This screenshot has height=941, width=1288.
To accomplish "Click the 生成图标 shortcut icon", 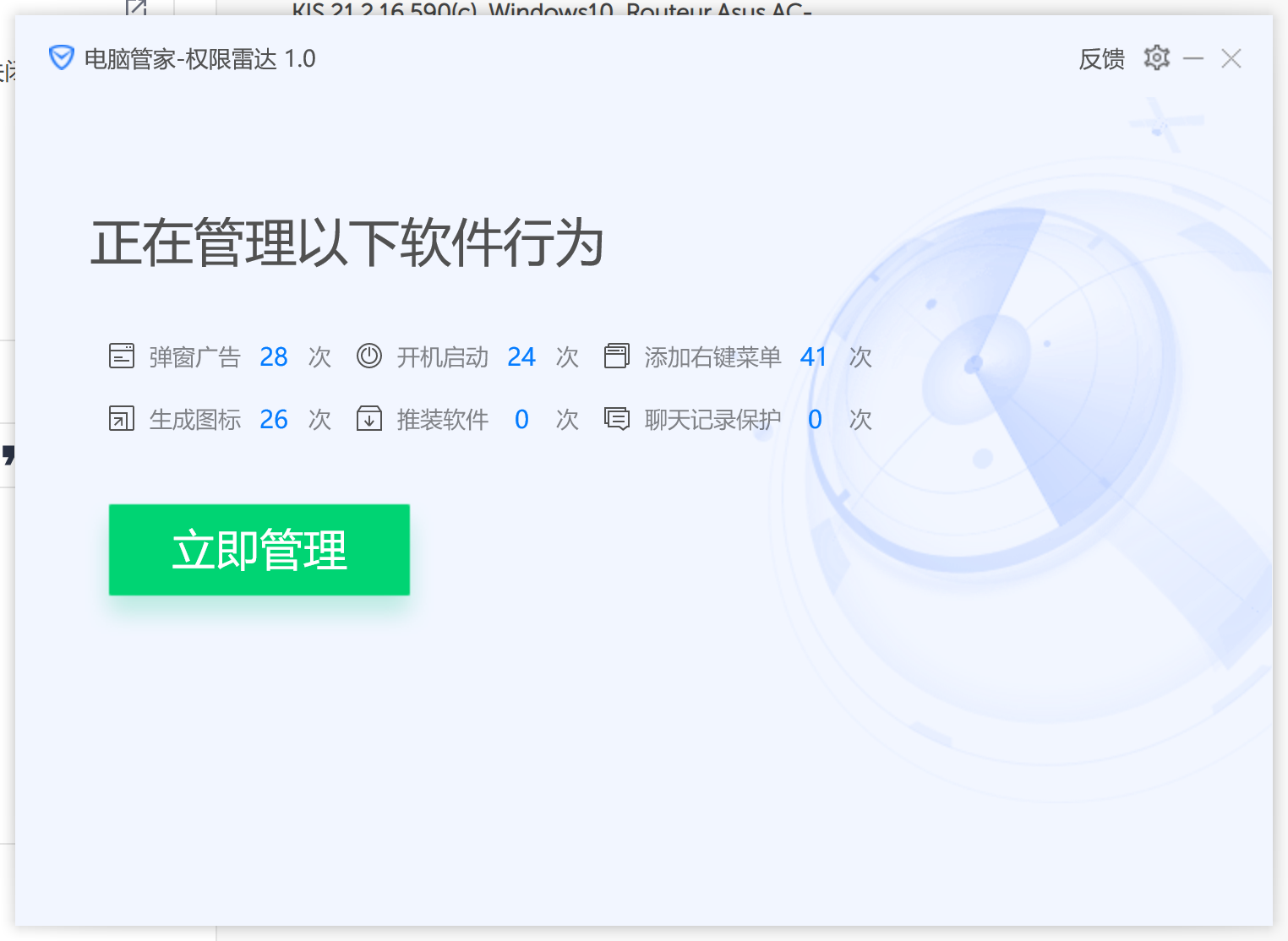I will (122, 419).
